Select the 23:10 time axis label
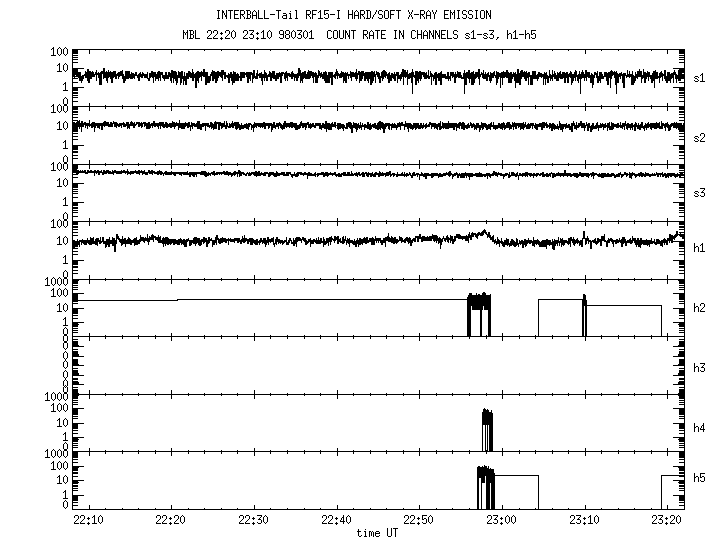 point(584,520)
